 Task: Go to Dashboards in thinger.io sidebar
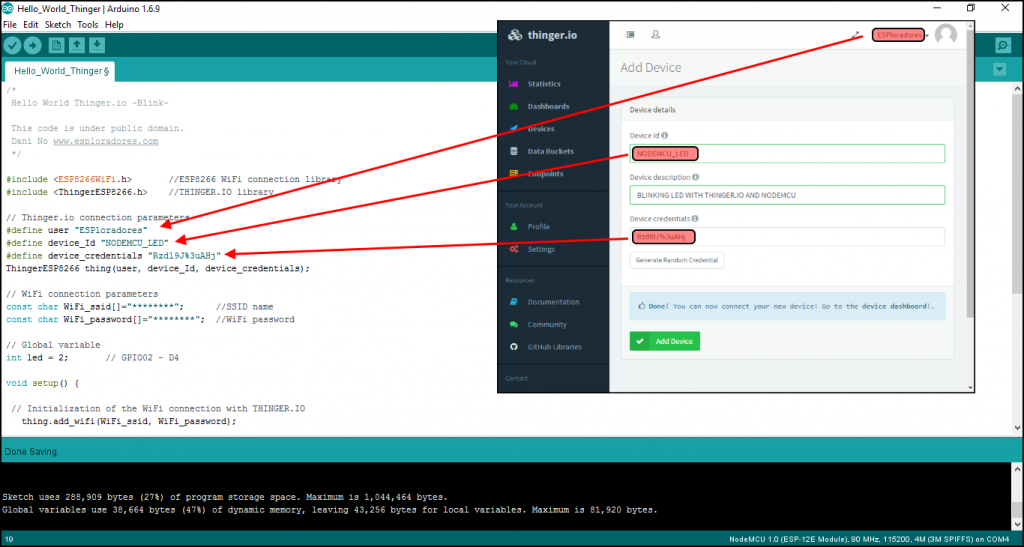pos(548,106)
